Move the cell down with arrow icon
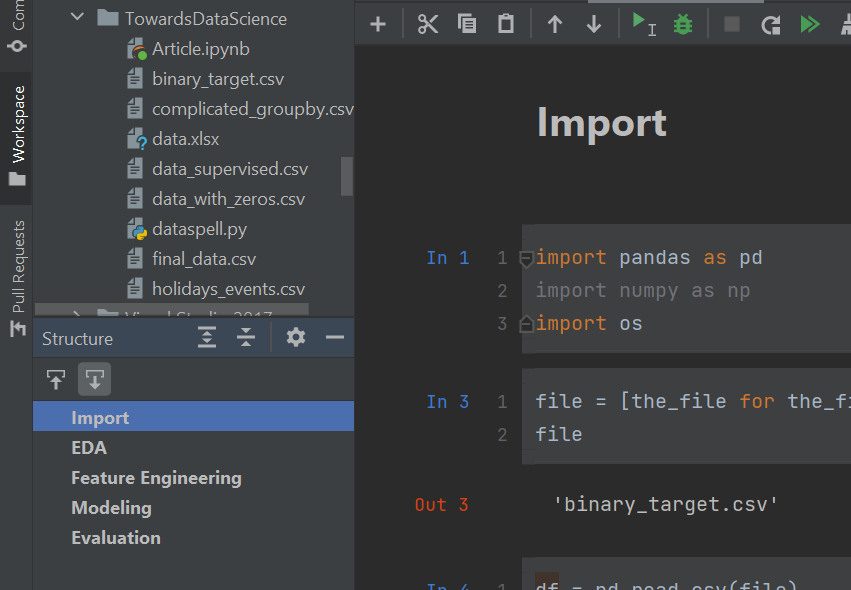 point(594,25)
